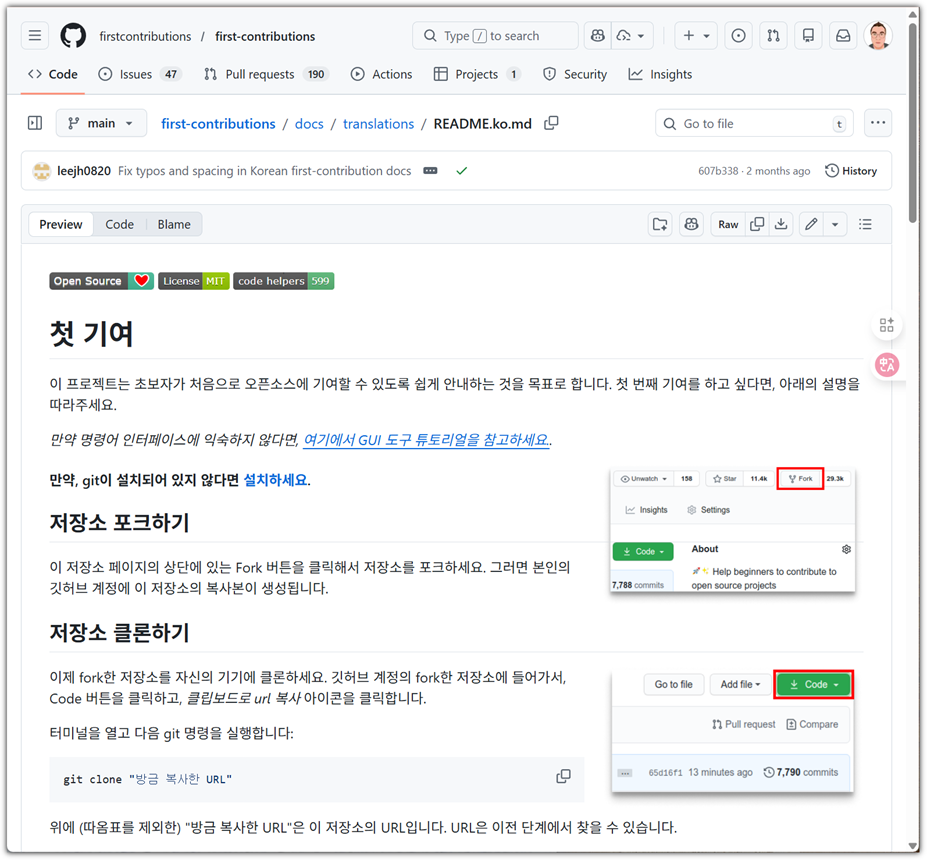
Task: Open the issues icon in header
Action: click(x=738, y=35)
